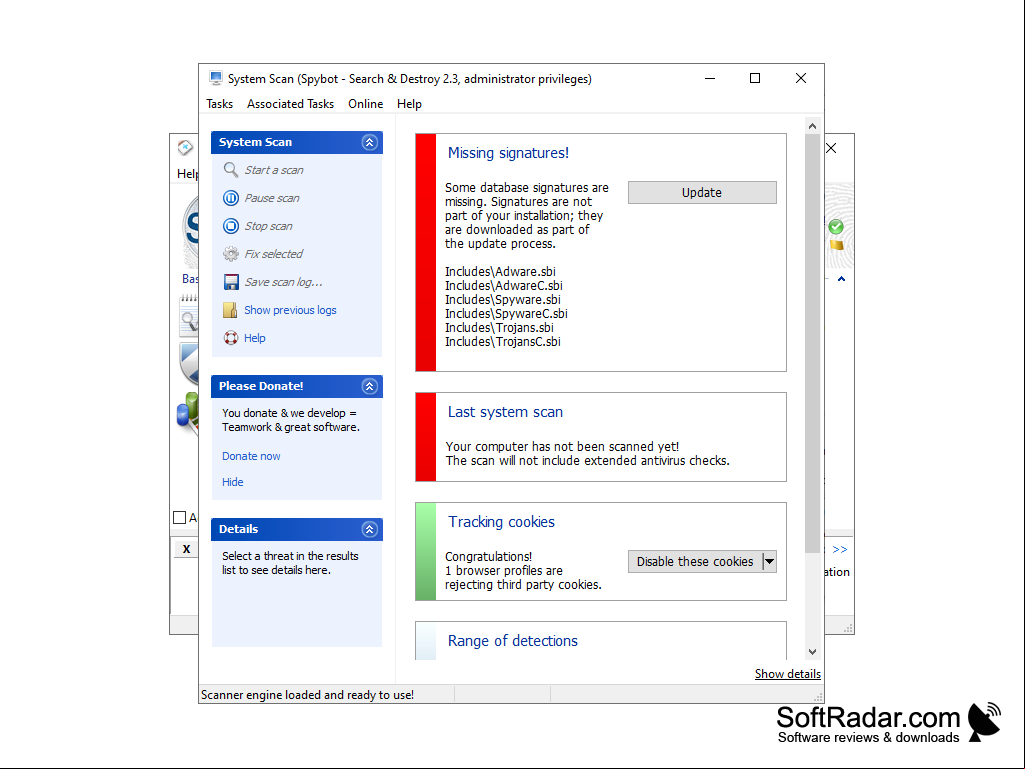This screenshot has width=1025, height=769.
Task: Collapse the Please Donate! panel
Action: click(369, 386)
